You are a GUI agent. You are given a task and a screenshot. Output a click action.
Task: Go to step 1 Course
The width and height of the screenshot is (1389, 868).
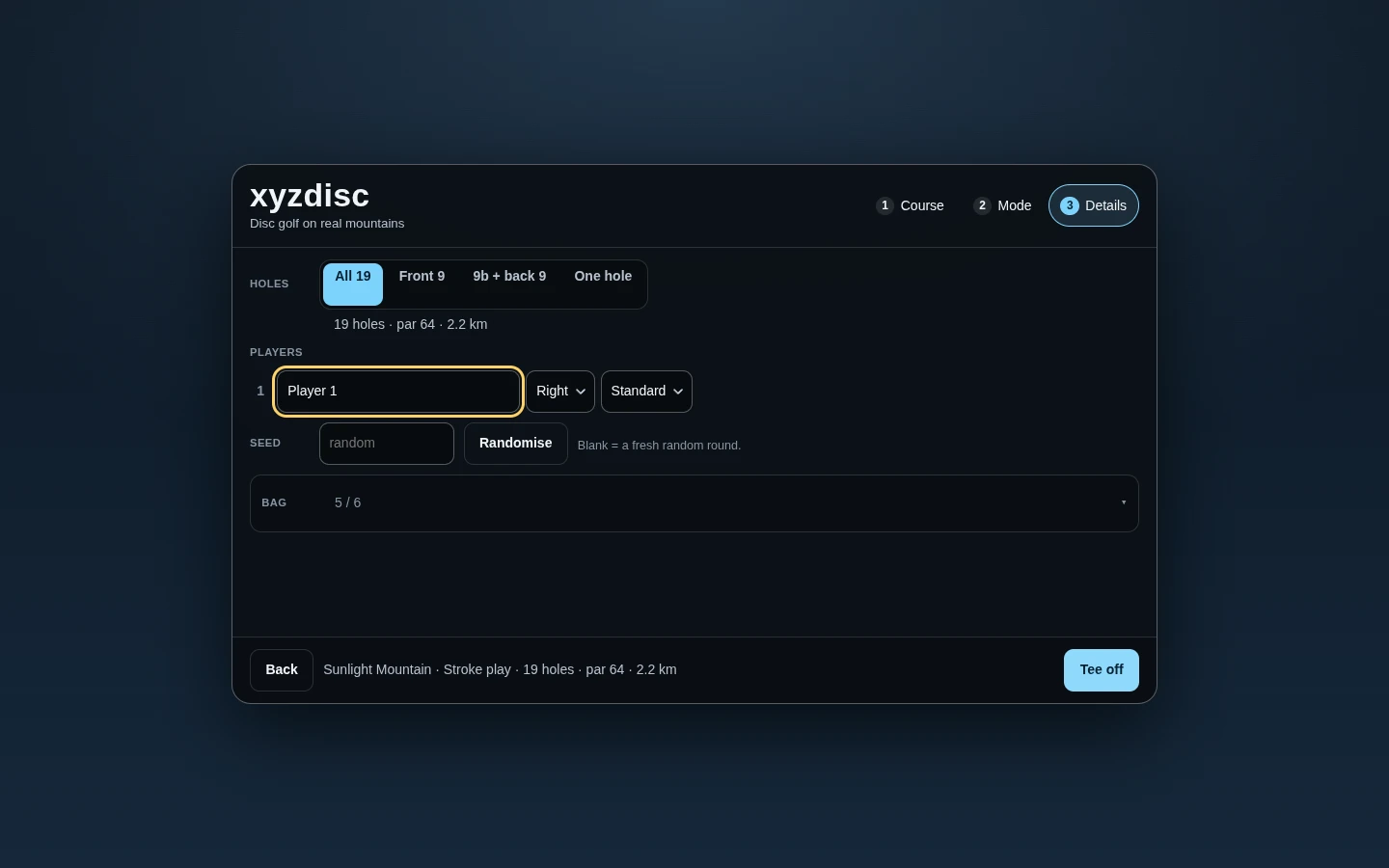coord(910,205)
